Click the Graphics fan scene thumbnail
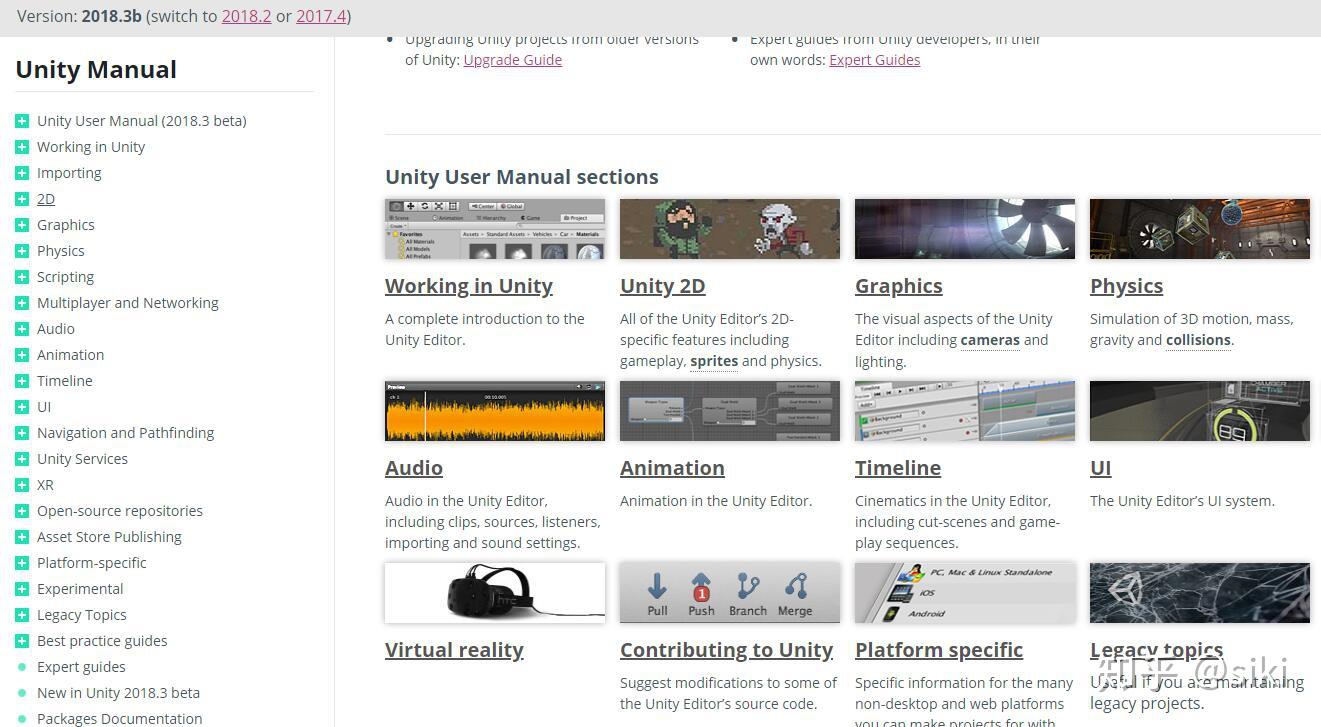 pyautogui.click(x=965, y=229)
